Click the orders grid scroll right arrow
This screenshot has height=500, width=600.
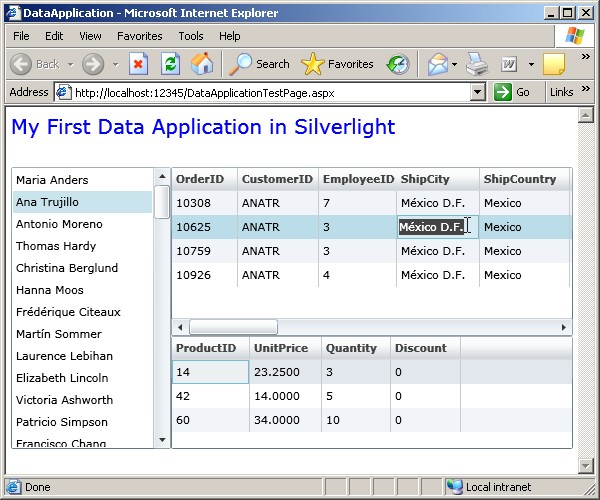click(563, 327)
